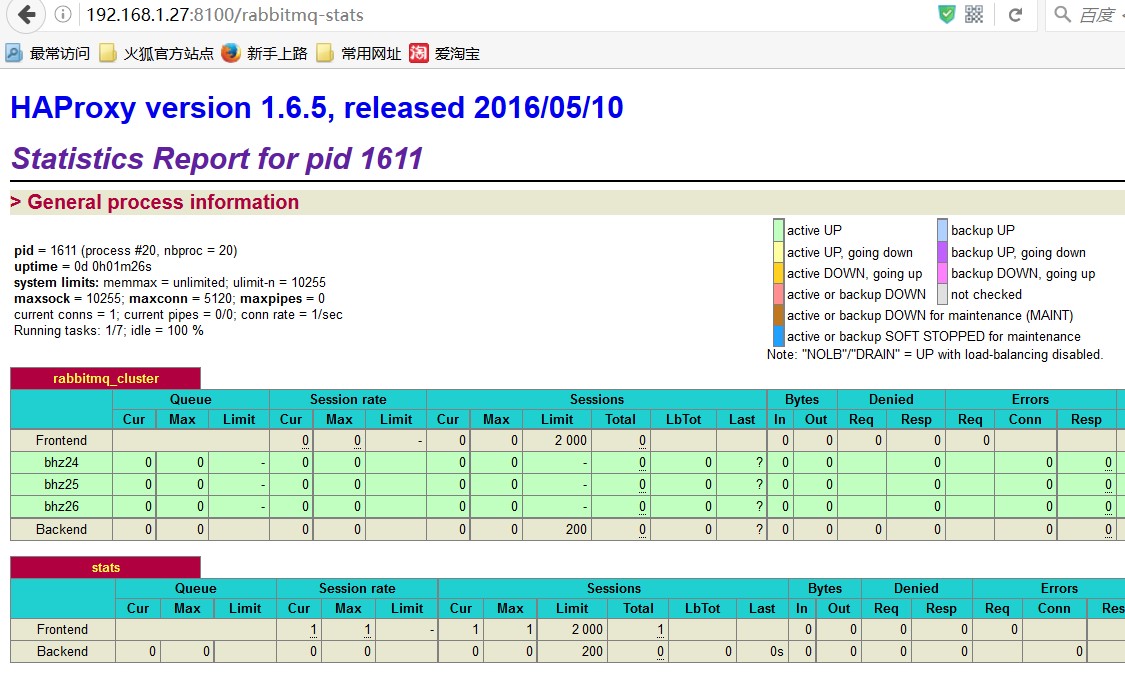Click the green shield security icon
1125x679 pixels.
click(947, 14)
